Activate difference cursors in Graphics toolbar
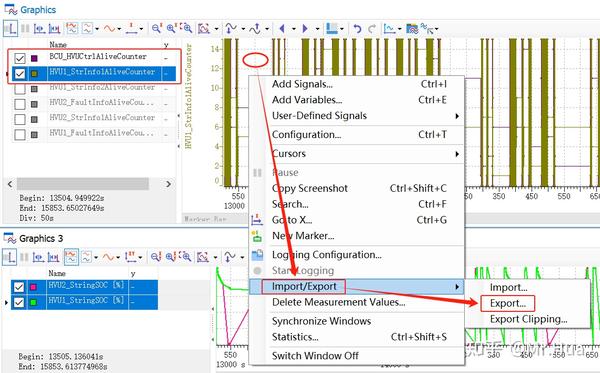 pos(54,28)
